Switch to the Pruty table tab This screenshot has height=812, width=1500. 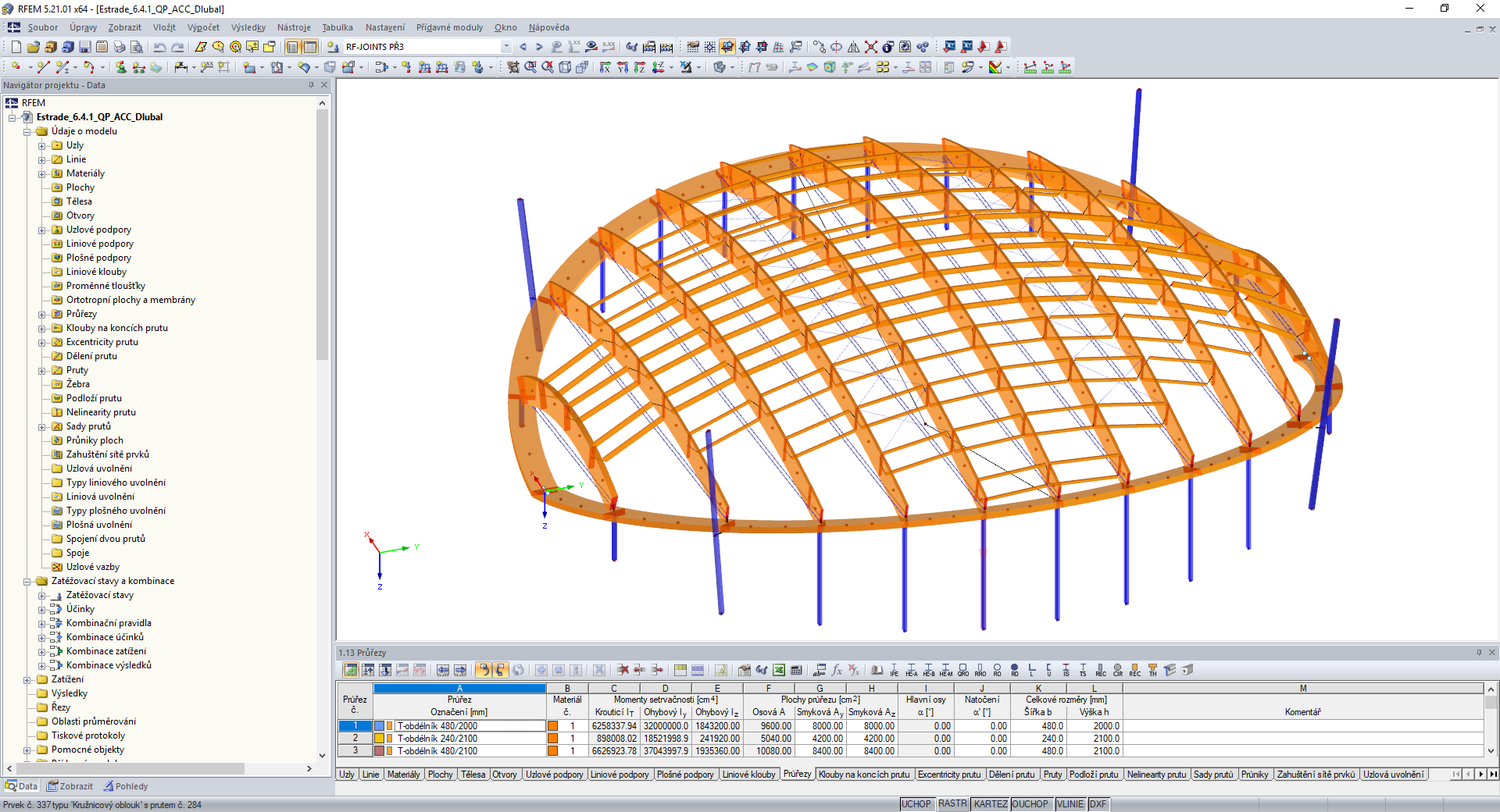tap(1052, 775)
